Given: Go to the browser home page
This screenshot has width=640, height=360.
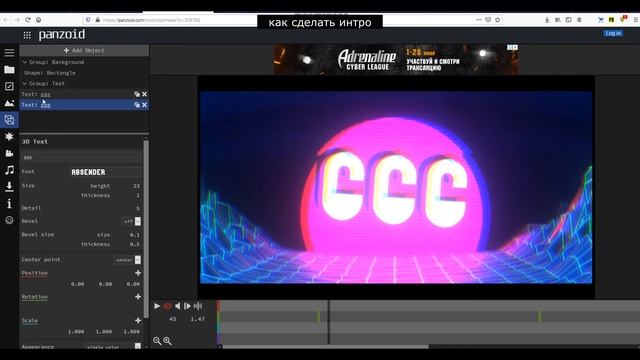Looking at the screenshot, I should coord(38,20).
